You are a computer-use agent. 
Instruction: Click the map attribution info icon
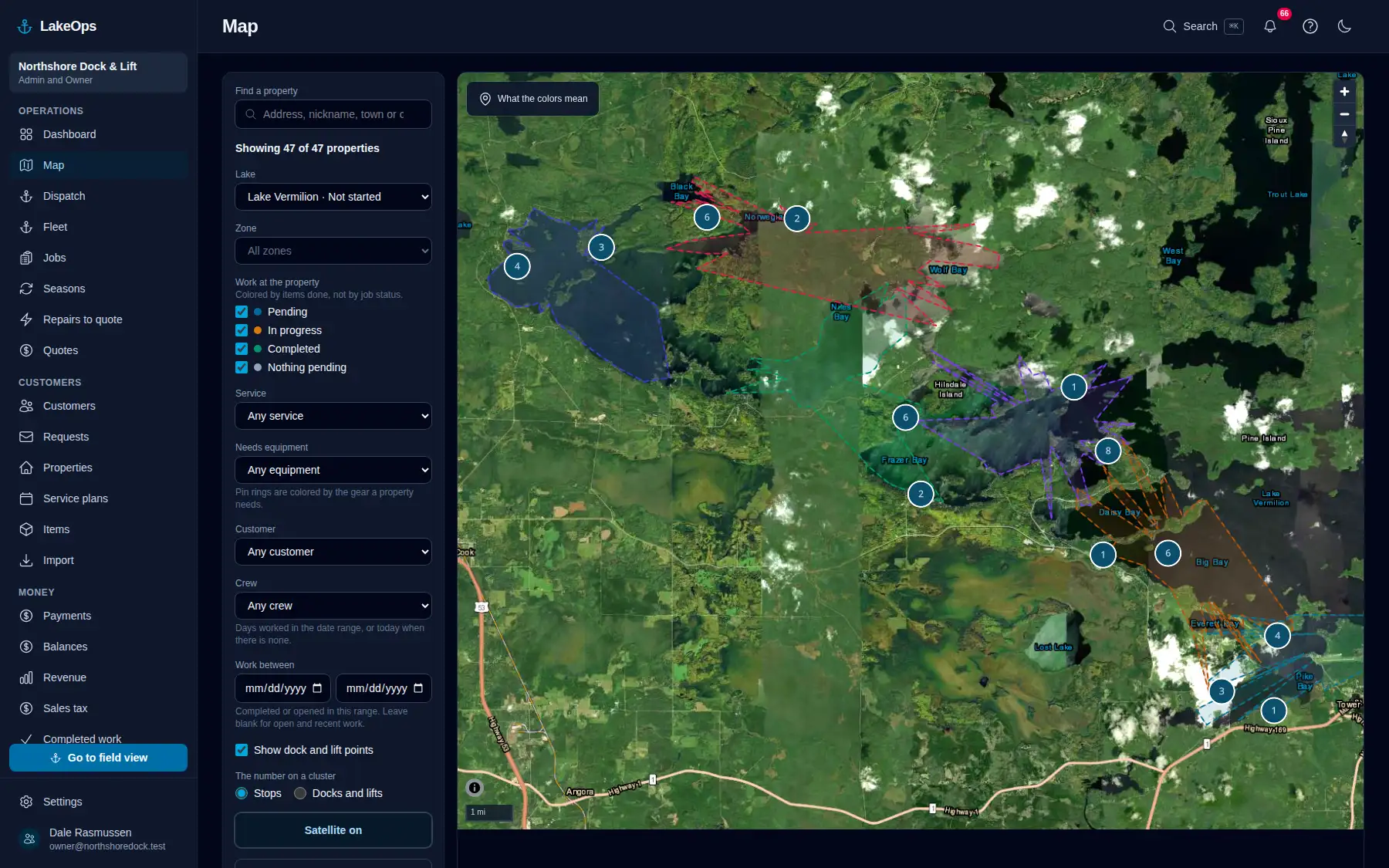(475, 788)
